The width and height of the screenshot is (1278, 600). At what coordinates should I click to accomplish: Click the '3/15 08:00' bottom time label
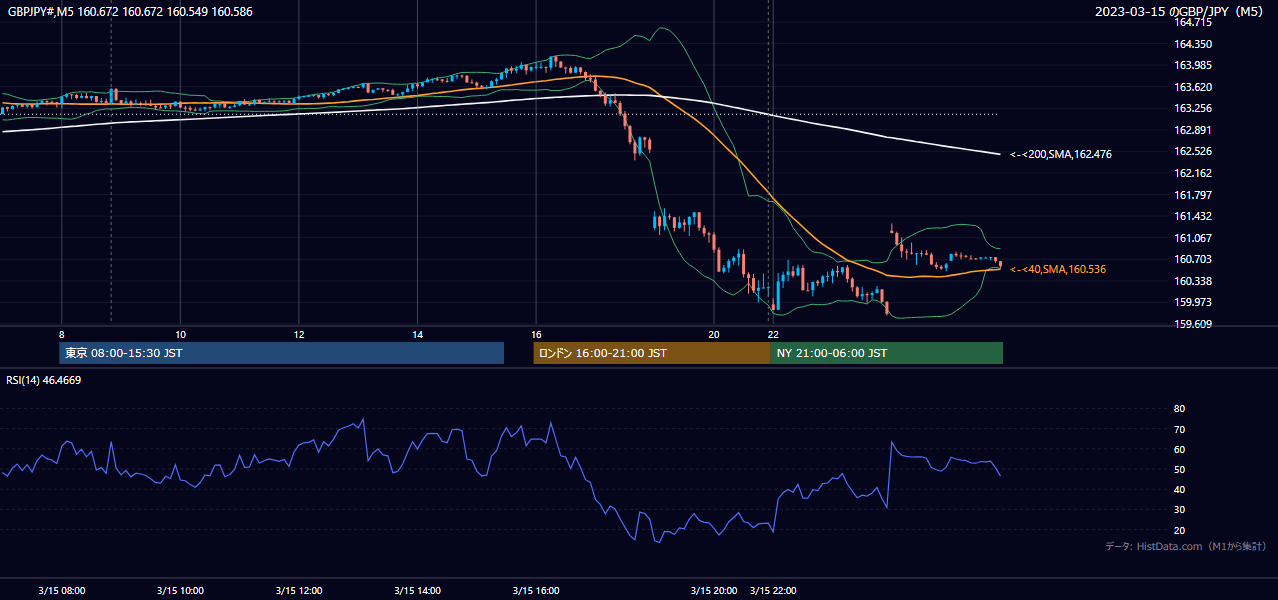point(62,590)
